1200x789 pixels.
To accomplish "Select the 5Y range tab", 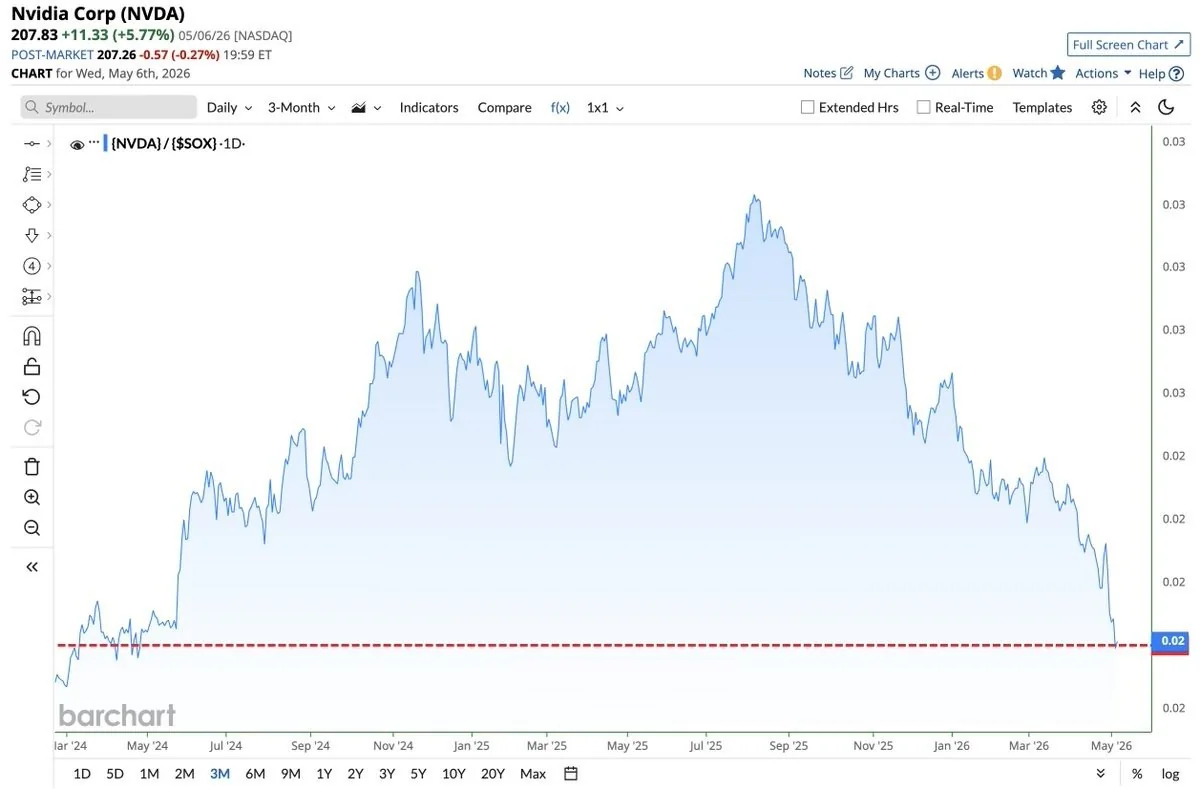I will coord(418,773).
